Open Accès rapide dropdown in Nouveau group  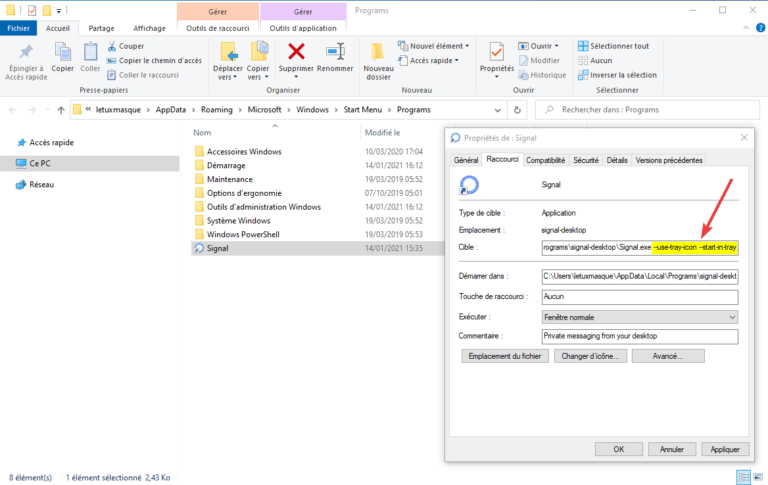[429, 60]
